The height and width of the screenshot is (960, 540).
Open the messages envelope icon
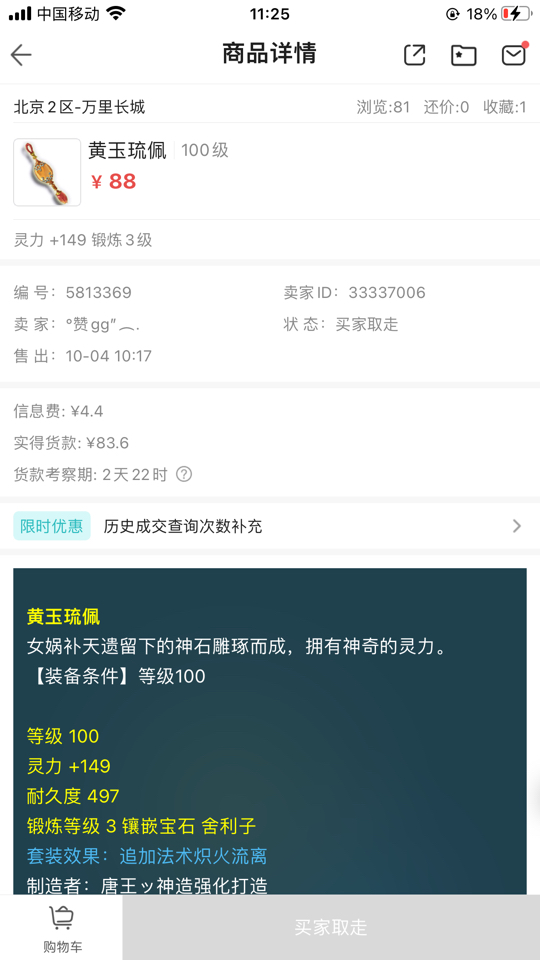tap(514, 54)
